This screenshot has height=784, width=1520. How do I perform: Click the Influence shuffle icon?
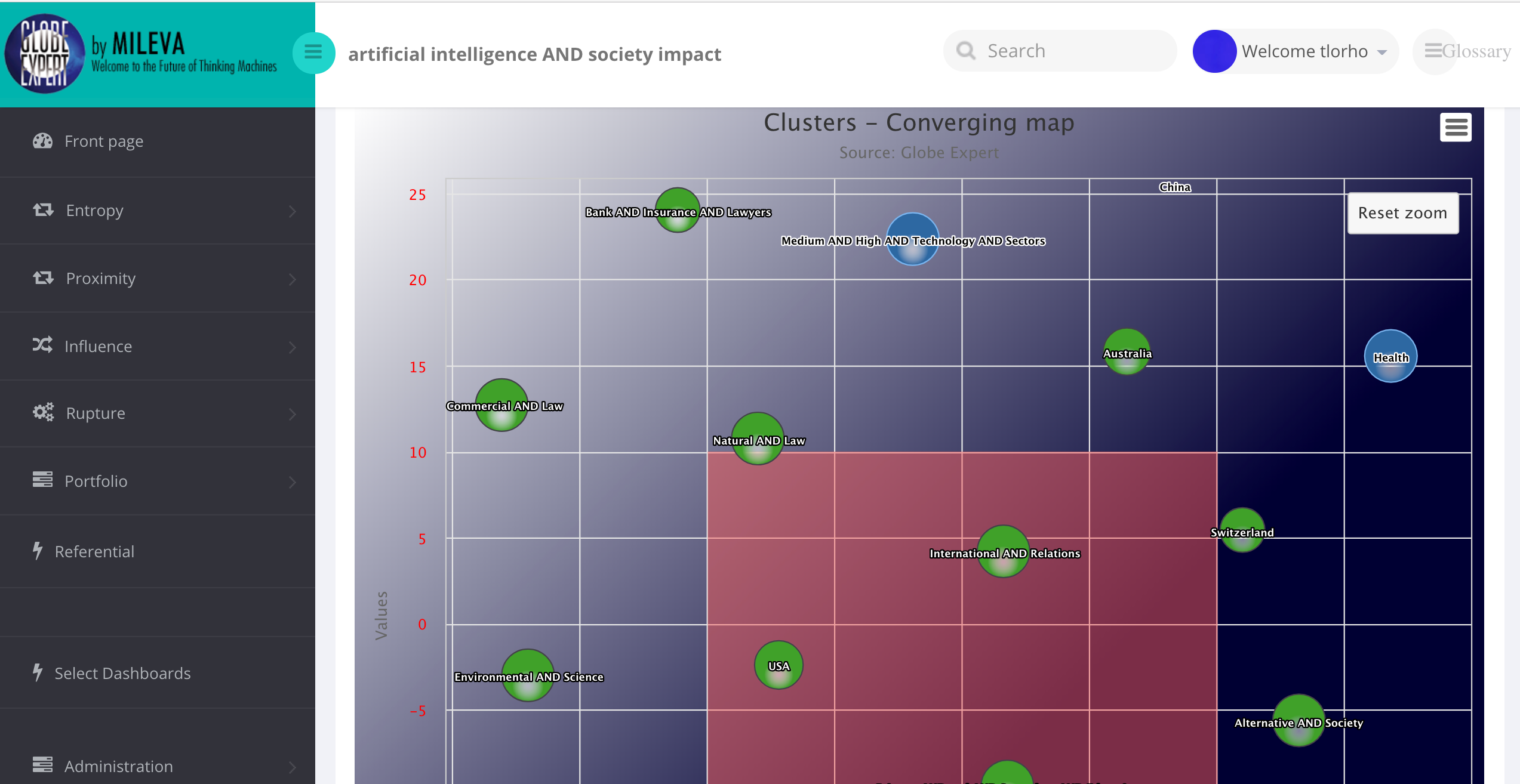point(42,345)
